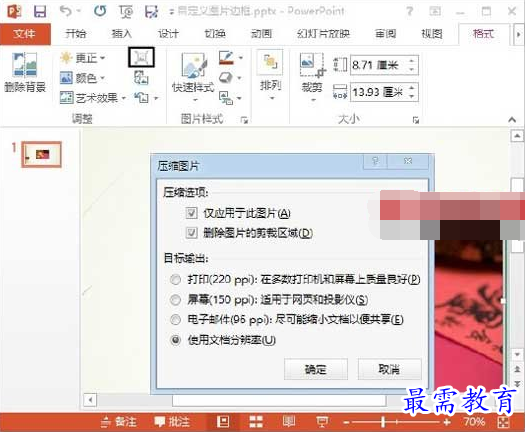
Task: Close the Compress Pictures dialog
Action: (x=408, y=161)
